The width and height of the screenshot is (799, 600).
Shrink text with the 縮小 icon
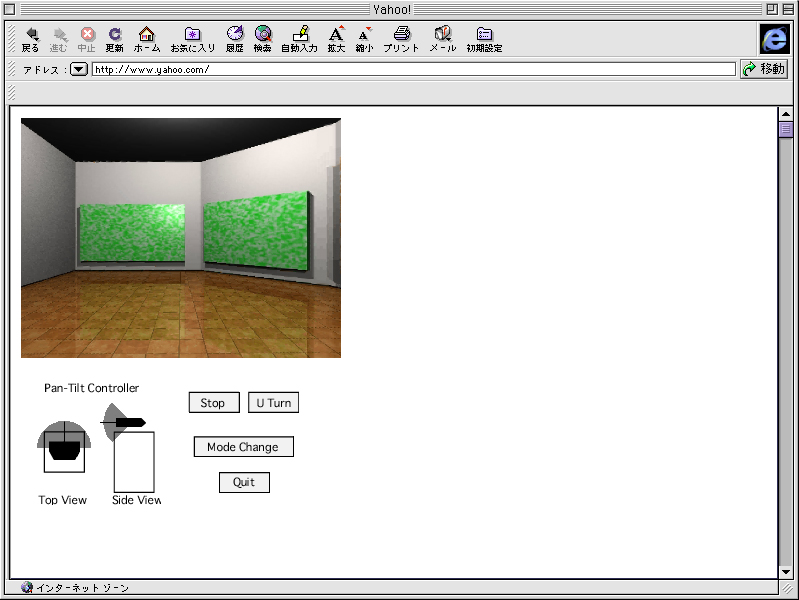click(x=364, y=34)
